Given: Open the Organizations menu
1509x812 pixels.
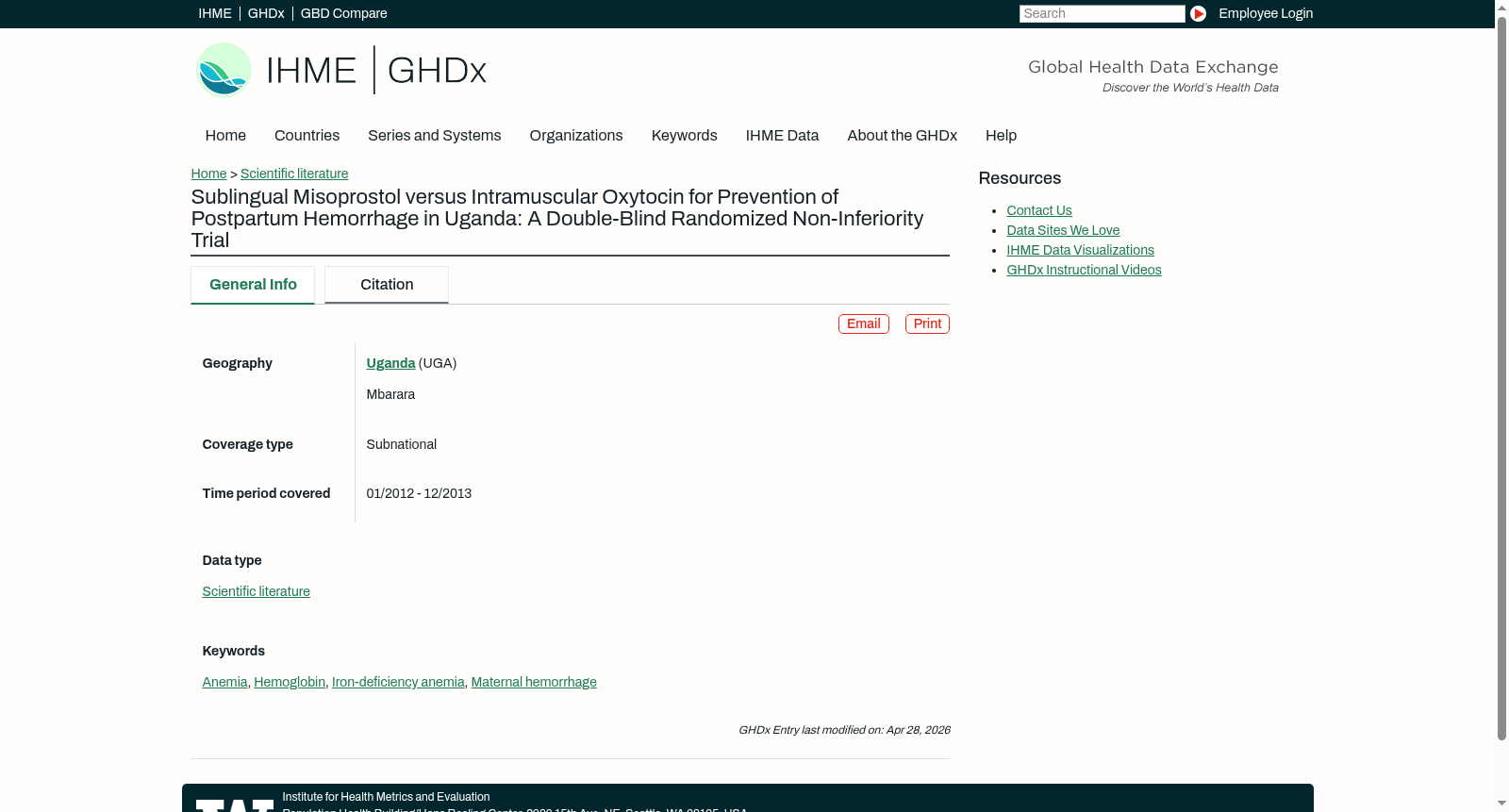Looking at the screenshot, I should coord(576,136).
